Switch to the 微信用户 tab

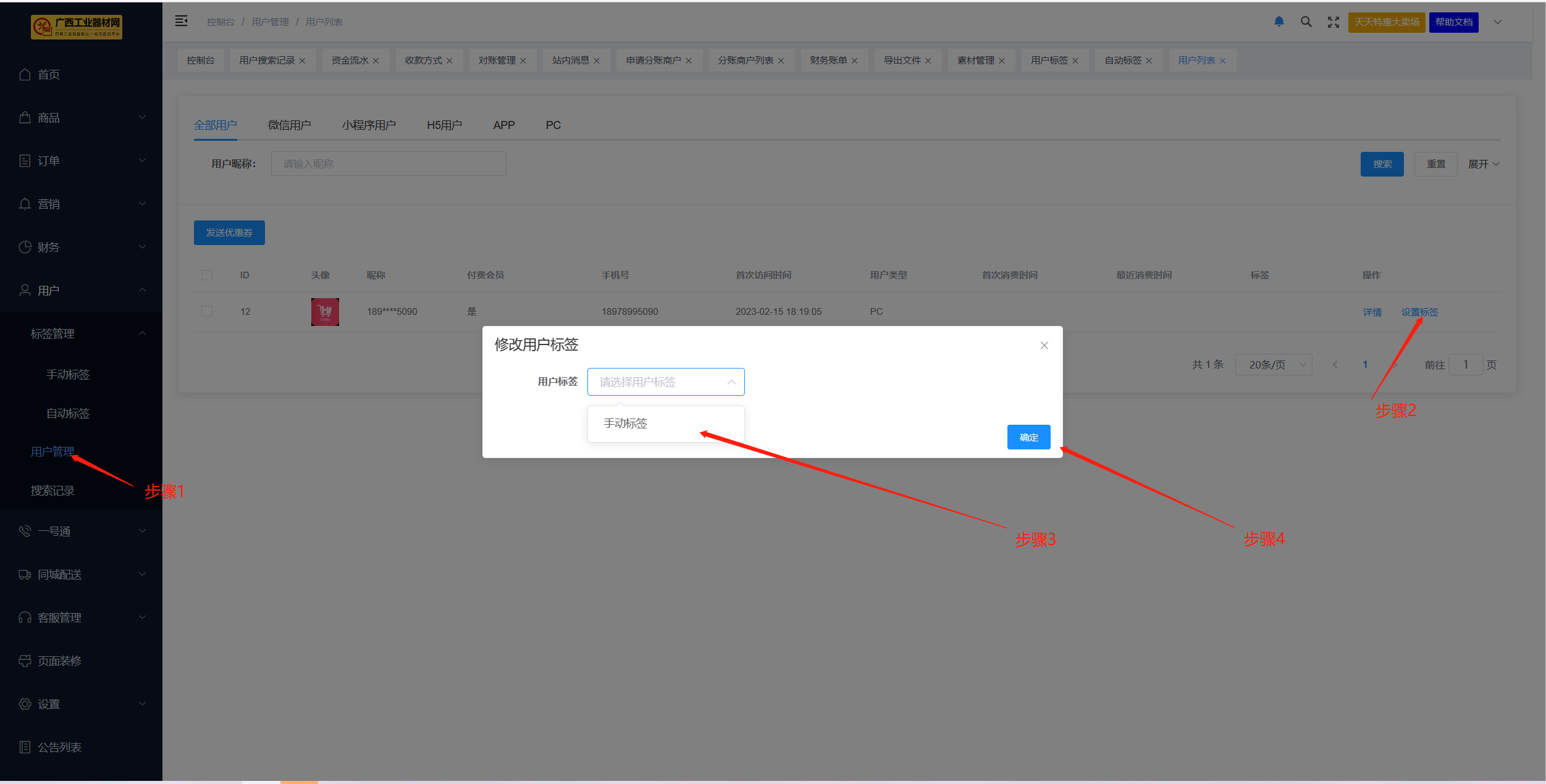[289, 125]
